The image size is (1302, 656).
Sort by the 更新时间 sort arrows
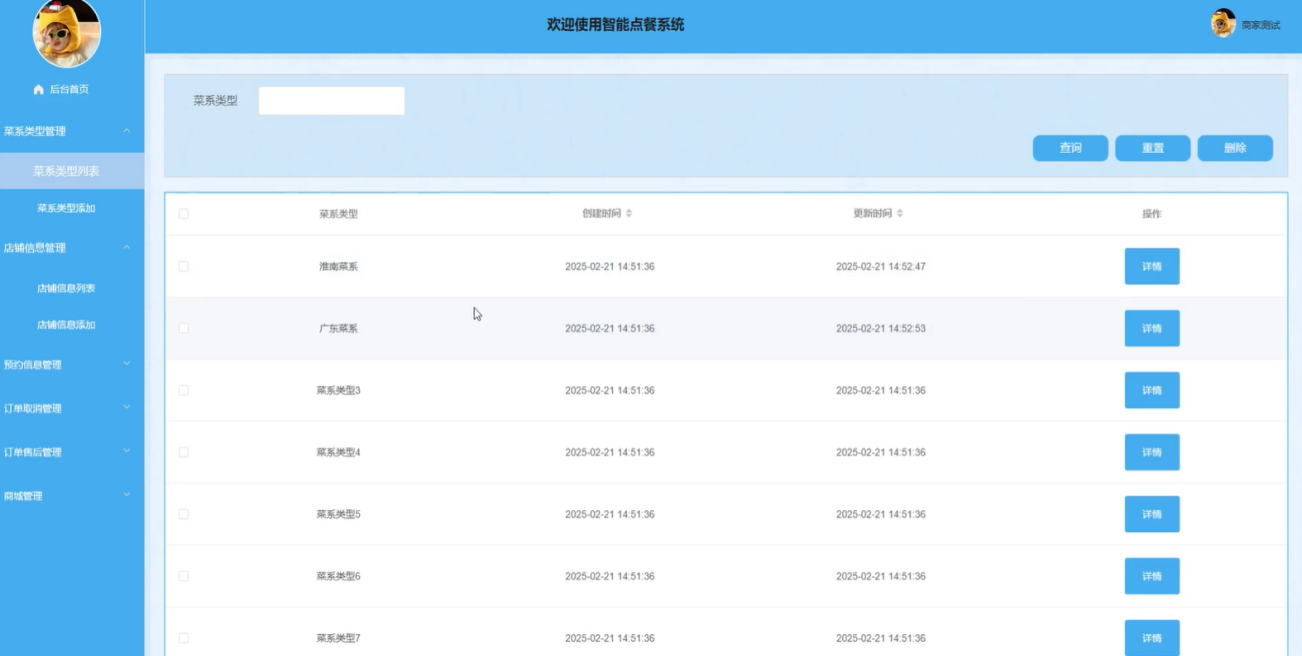tap(900, 214)
